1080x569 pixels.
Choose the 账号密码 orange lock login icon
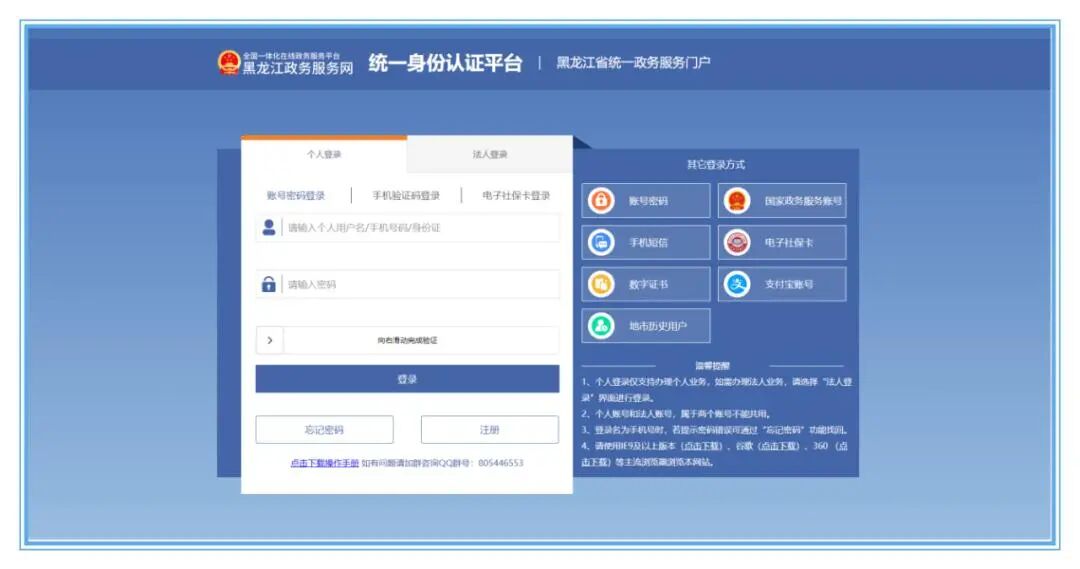601,200
